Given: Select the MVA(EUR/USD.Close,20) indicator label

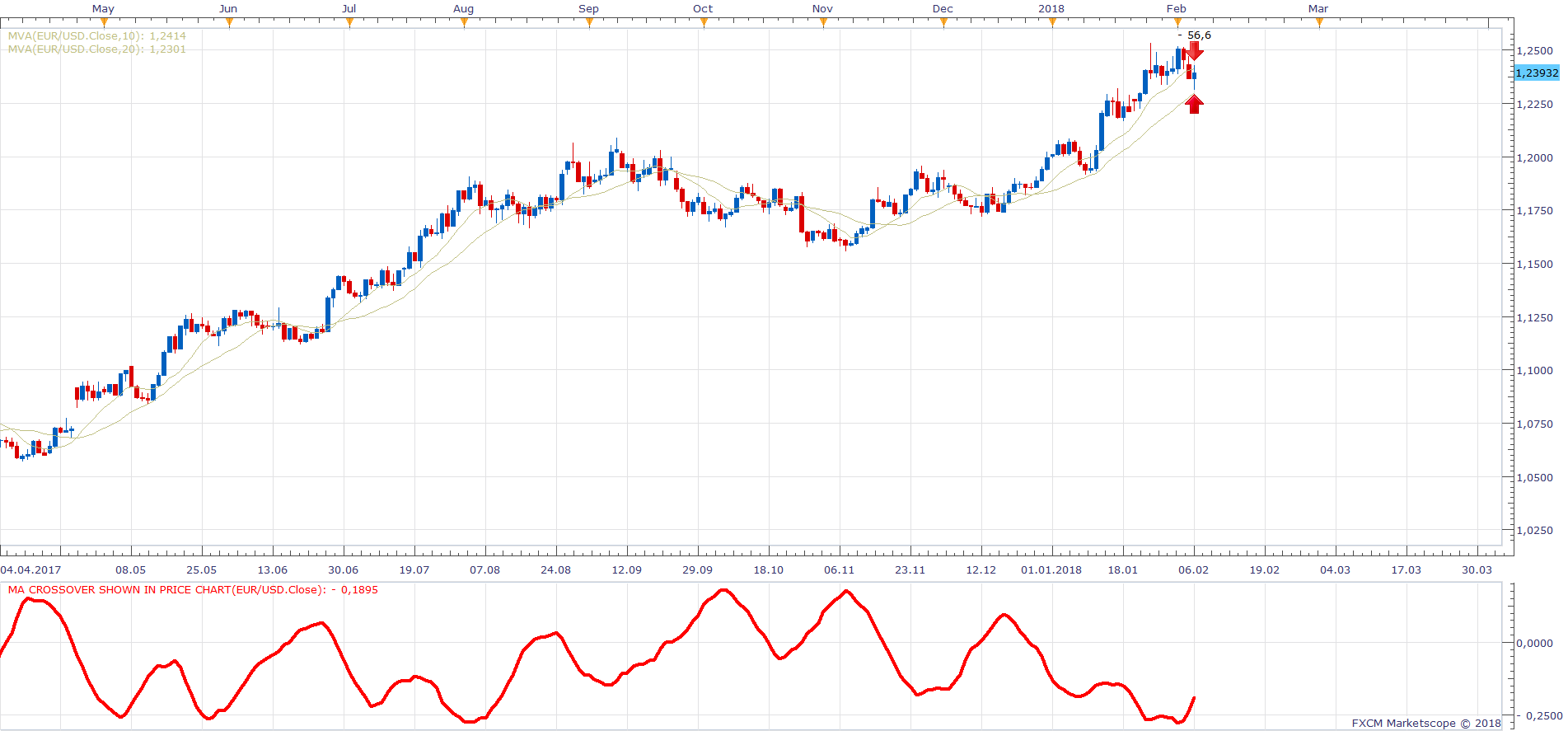Looking at the screenshot, I should point(97,49).
